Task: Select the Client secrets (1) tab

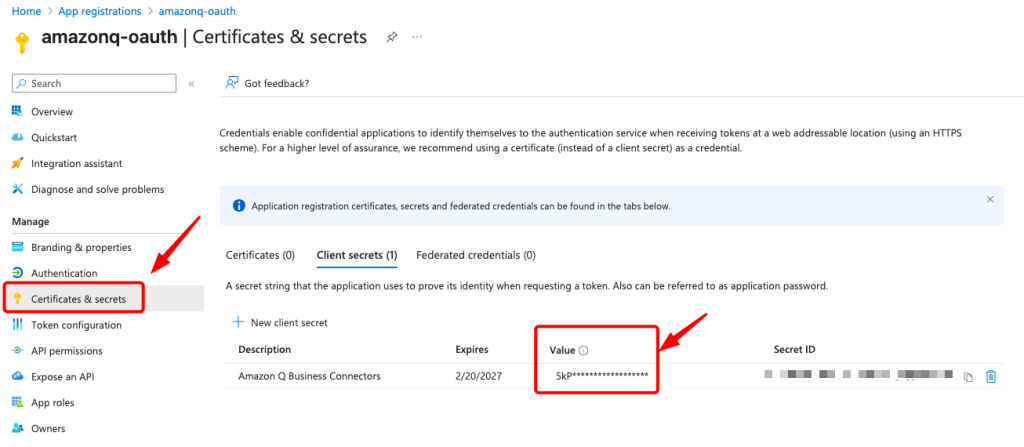Action: click(357, 255)
